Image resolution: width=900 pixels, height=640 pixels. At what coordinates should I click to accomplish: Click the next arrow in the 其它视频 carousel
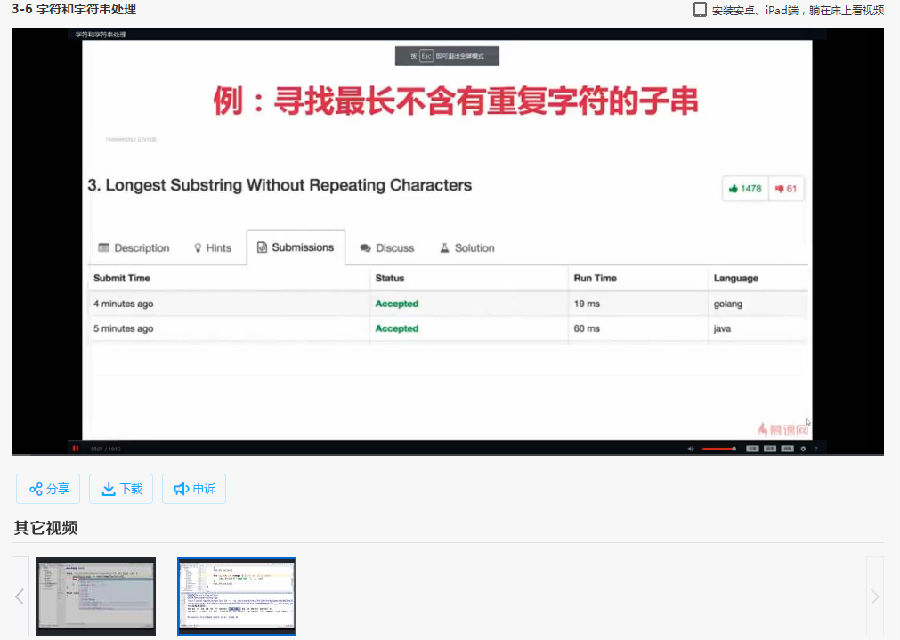point(878,596)
